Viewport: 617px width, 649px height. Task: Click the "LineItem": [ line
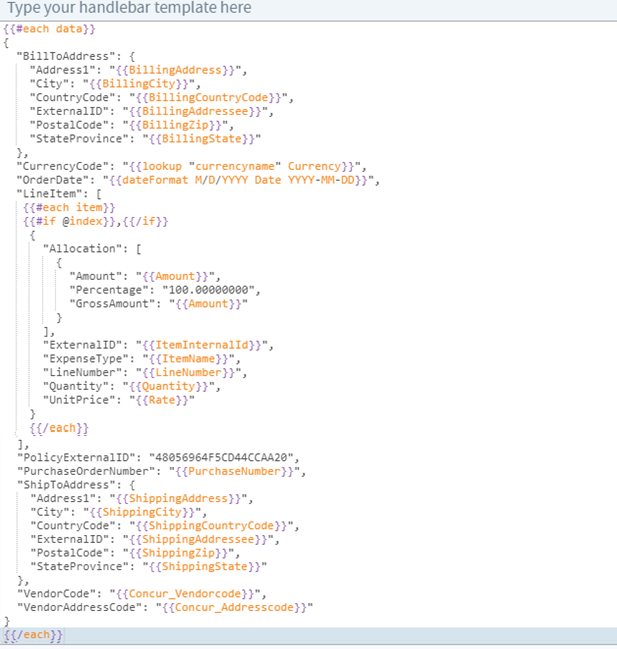[59, 194]
